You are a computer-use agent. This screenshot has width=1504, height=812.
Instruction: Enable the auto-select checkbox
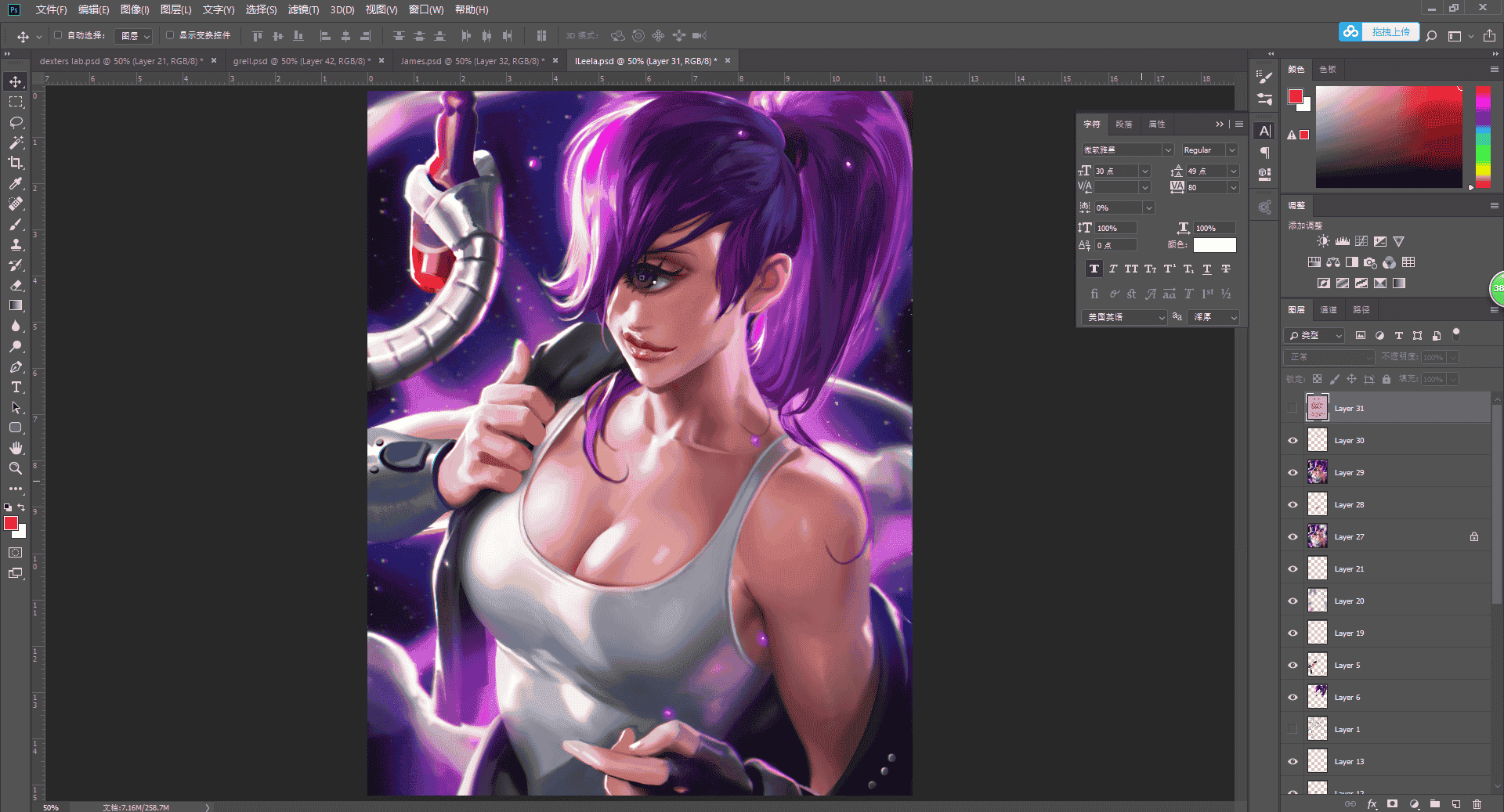[x=58, y=35]
